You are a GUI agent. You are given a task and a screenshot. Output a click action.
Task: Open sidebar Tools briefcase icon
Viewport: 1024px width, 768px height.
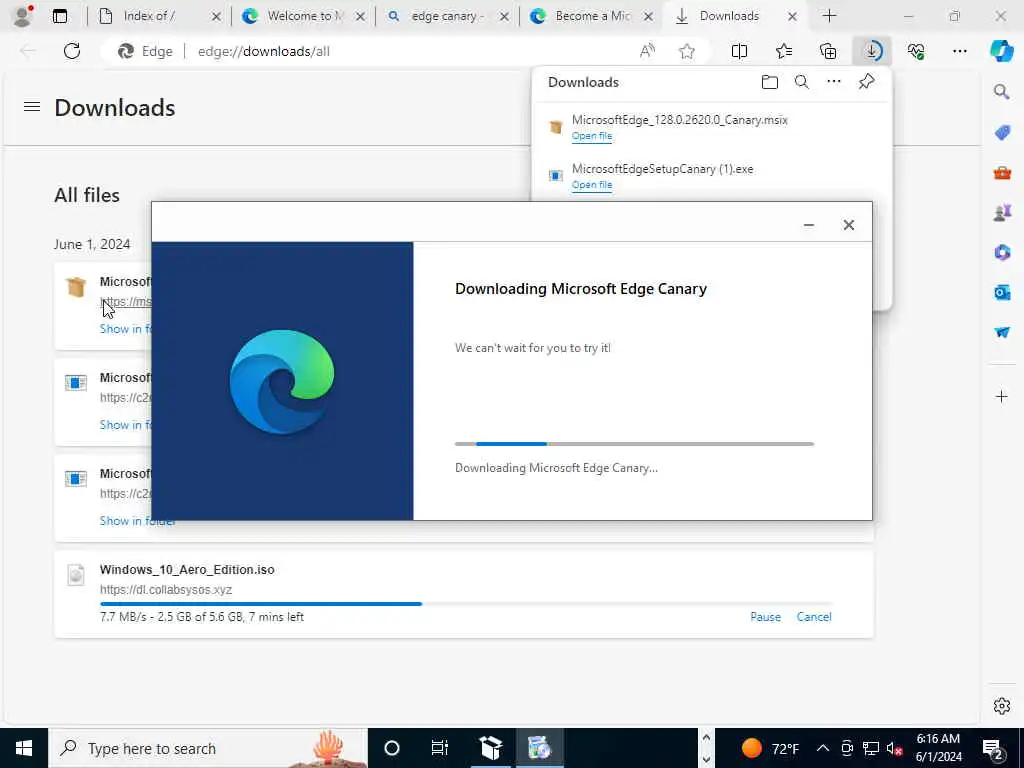[x=1002, y=172]
